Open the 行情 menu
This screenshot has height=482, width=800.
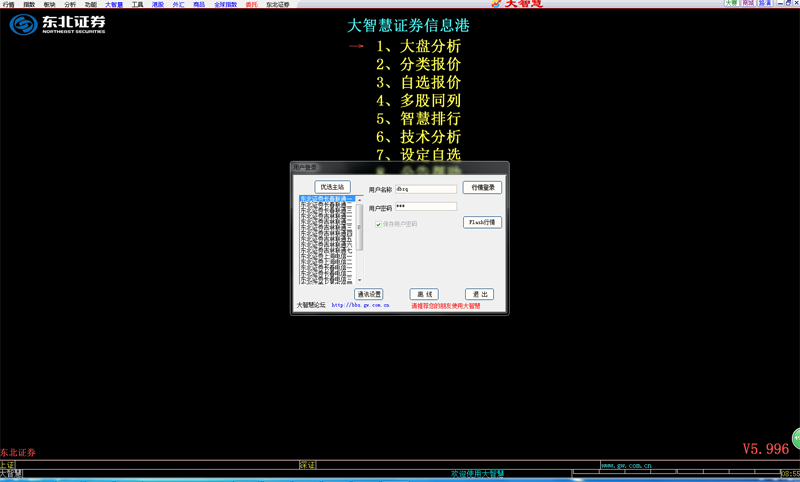tap(8, 5)
